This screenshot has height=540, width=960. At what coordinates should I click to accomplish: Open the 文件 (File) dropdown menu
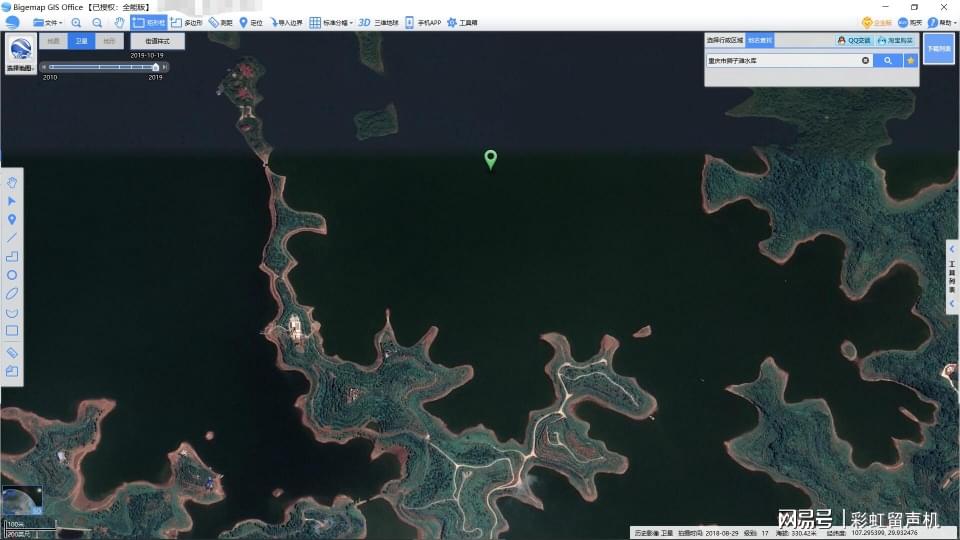47,22
